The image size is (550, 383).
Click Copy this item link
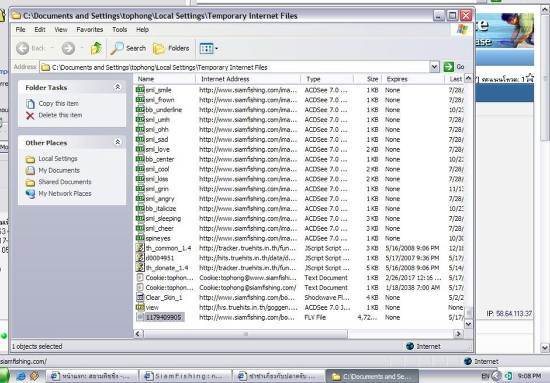coord(59,103)
